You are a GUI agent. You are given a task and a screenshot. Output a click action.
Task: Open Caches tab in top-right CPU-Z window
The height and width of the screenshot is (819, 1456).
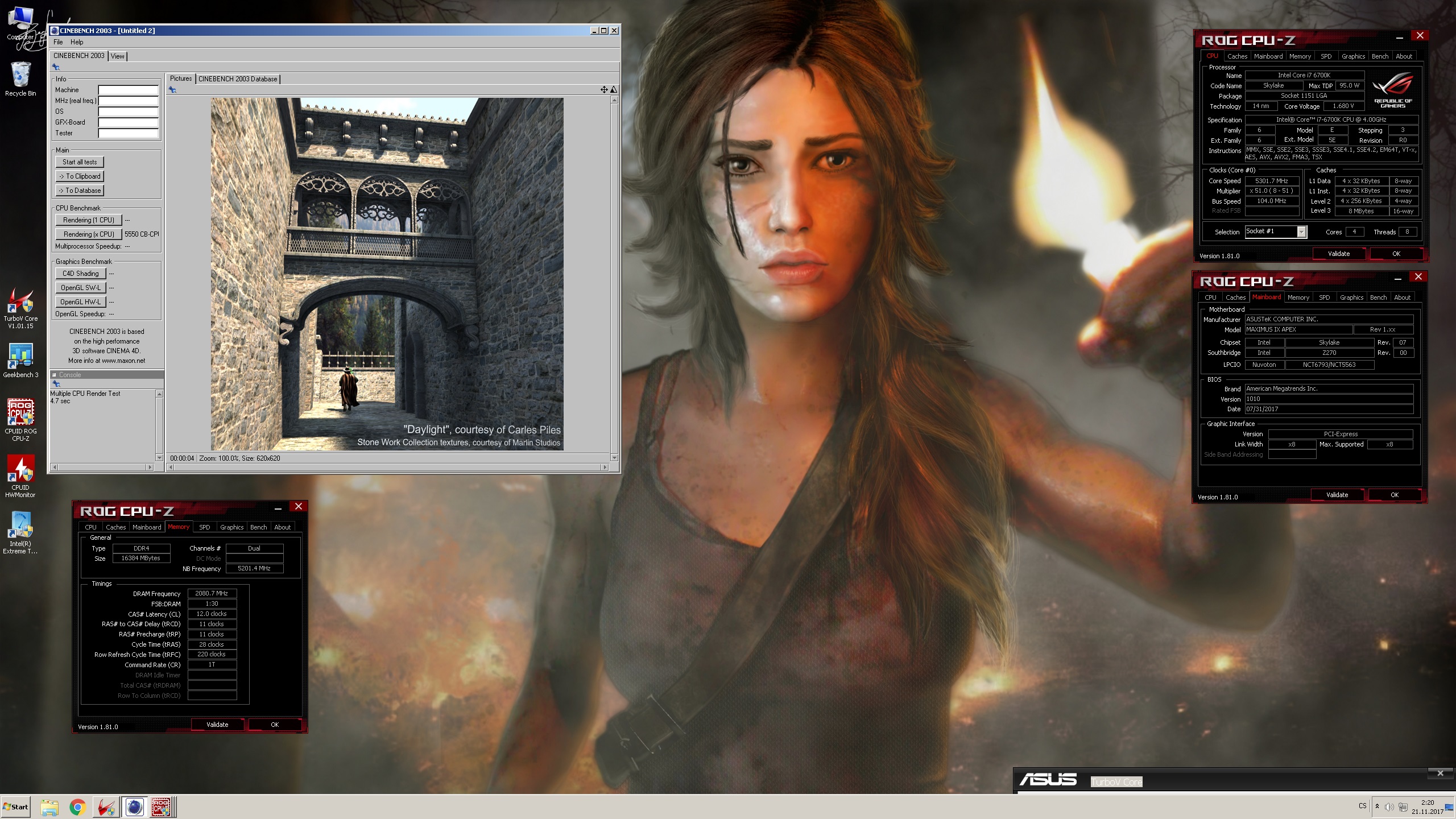point(1237,56)
